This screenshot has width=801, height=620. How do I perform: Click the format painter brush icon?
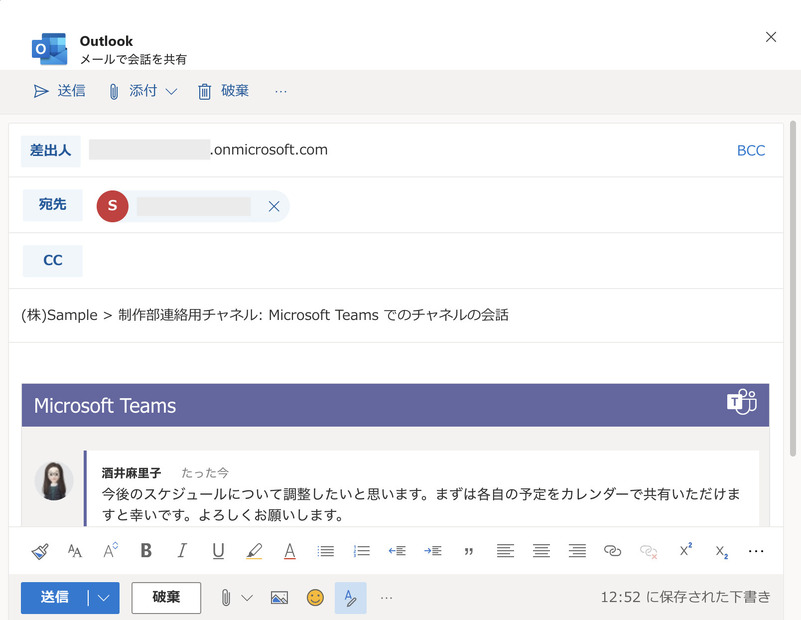[40, 551]
